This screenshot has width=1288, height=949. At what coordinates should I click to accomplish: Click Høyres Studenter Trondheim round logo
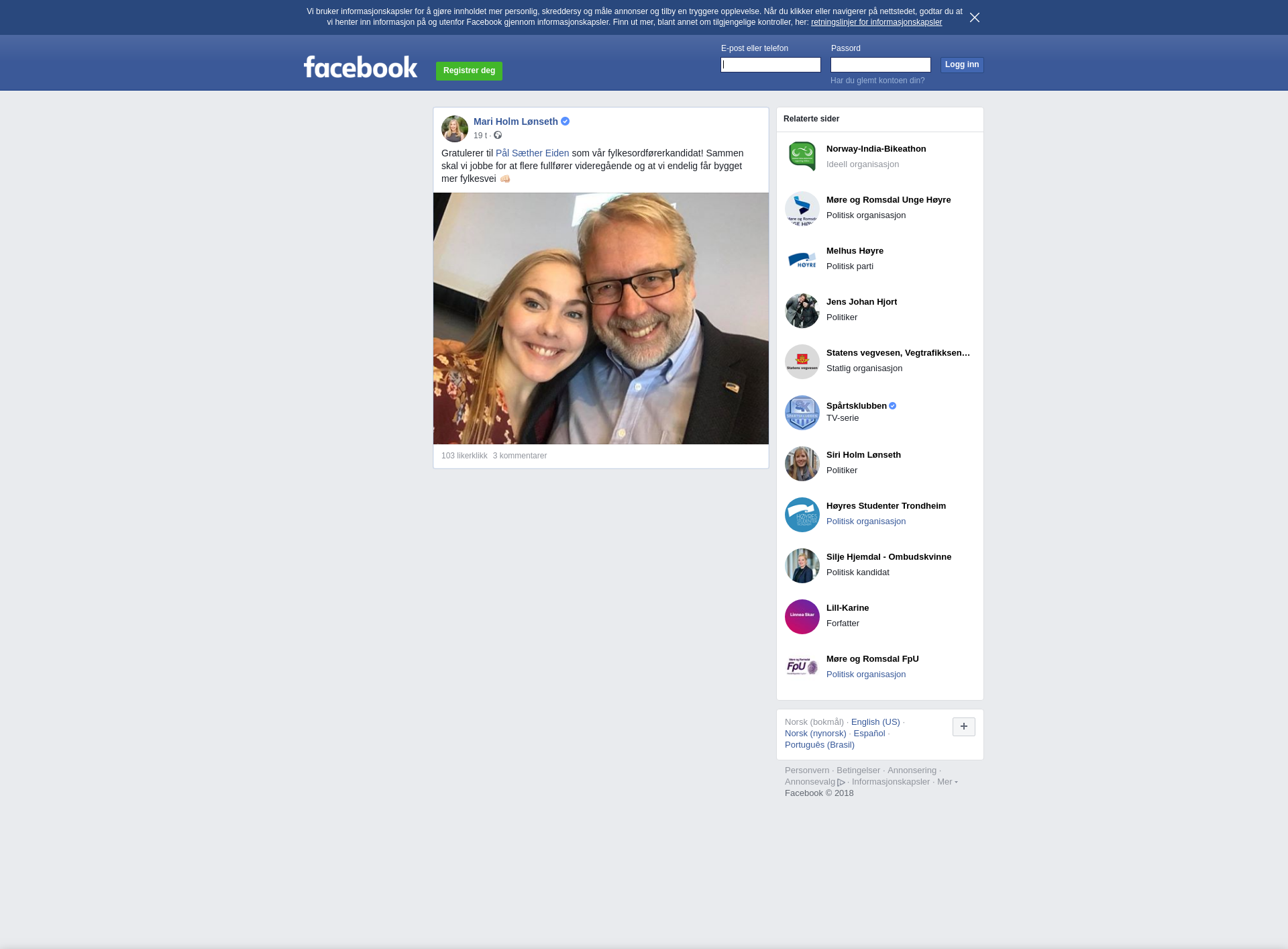(802, 515)
